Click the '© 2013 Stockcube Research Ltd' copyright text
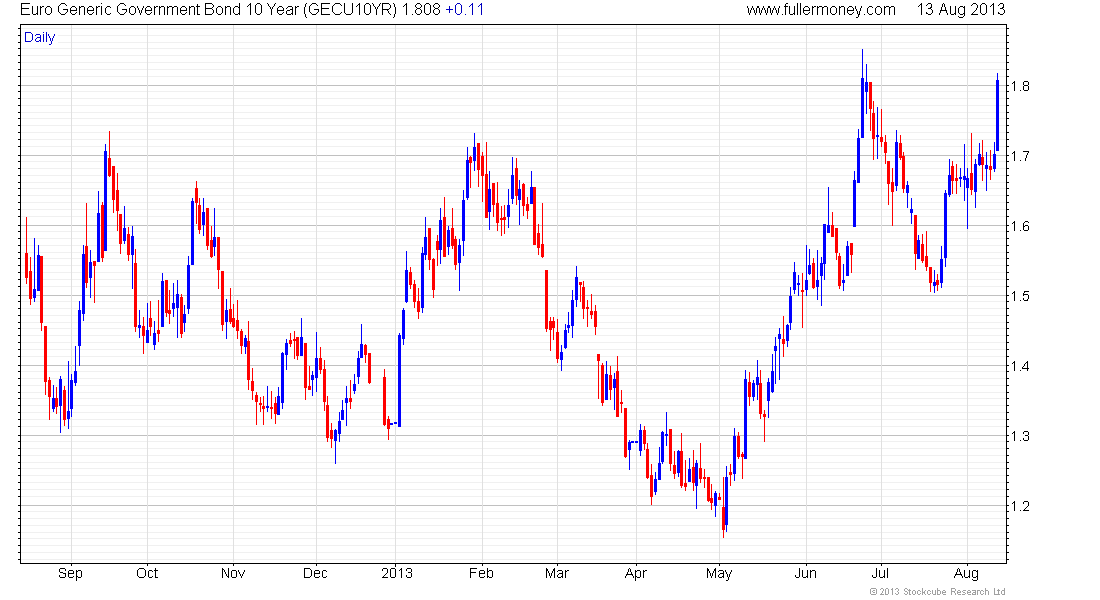The width and height of the screenshot is (1100, 600). coord(937,592)
